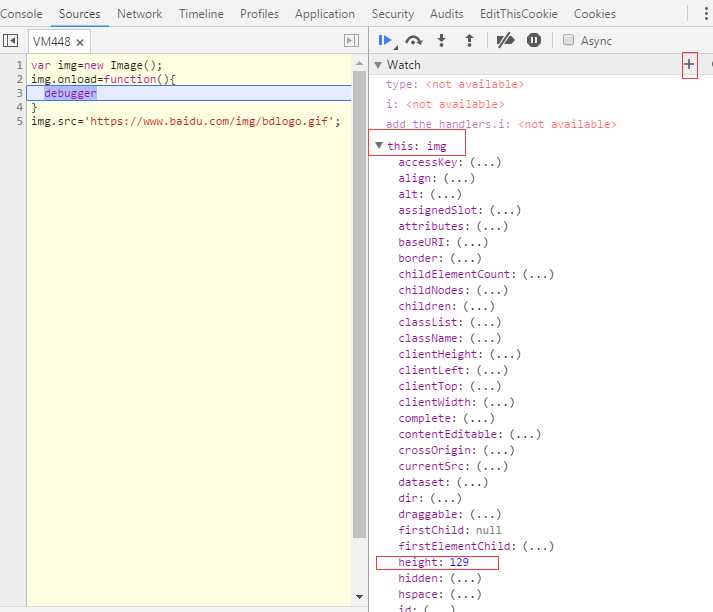Click line number 3 in gutter
Viewport: 713px width, 612px height.
click(19, 93)
